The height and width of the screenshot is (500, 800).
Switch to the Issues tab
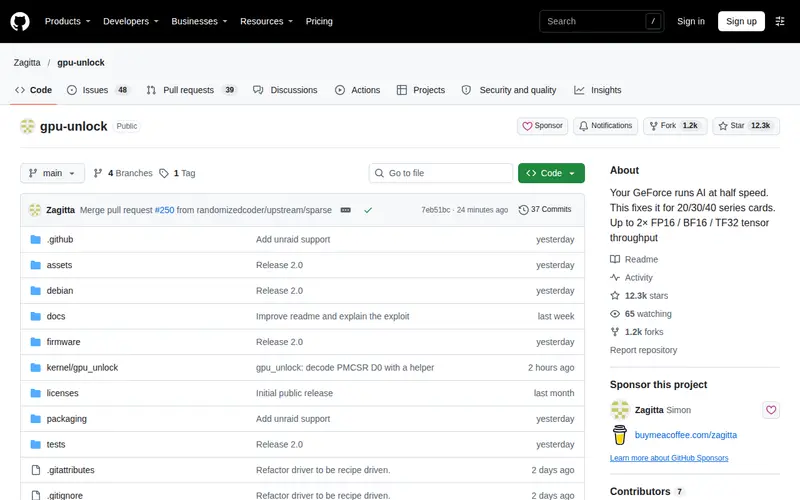pos(97,90)
